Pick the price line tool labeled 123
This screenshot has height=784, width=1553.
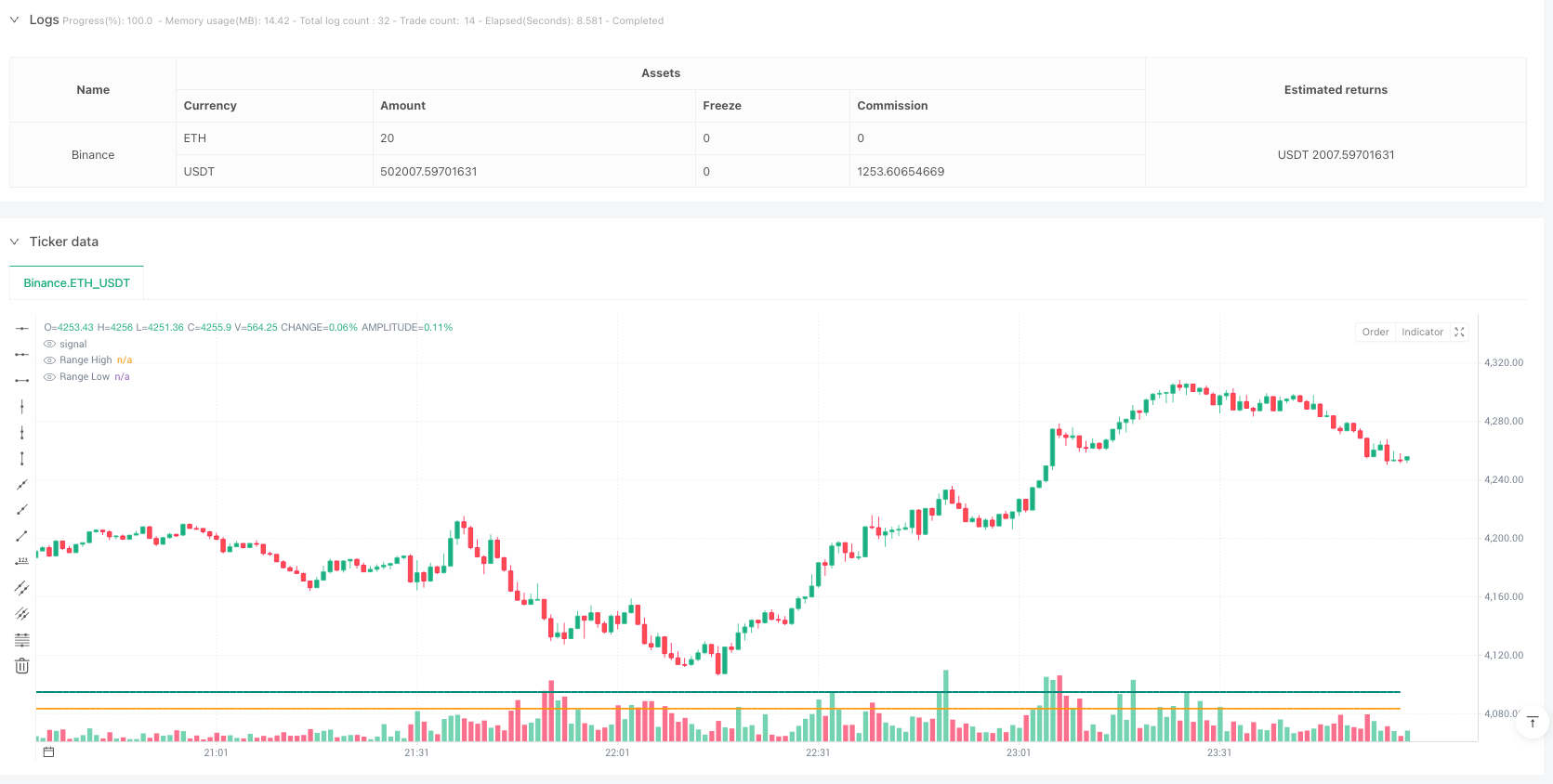(x=21, y=561)
